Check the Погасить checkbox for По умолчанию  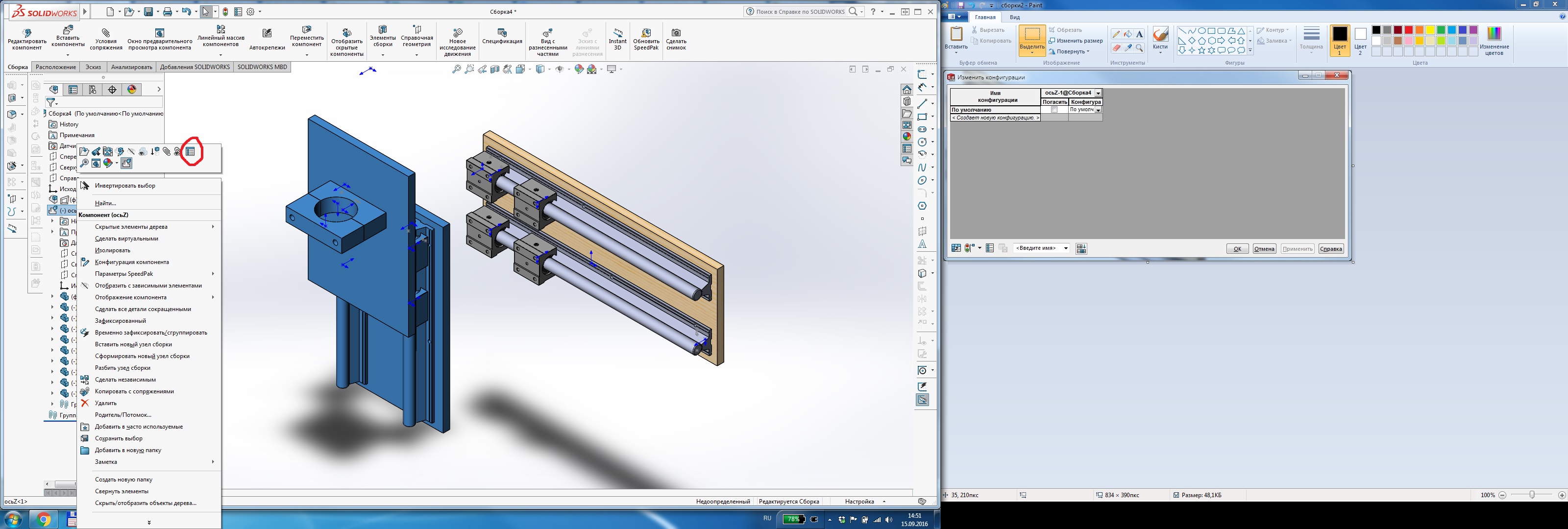tap(1054, 110)
